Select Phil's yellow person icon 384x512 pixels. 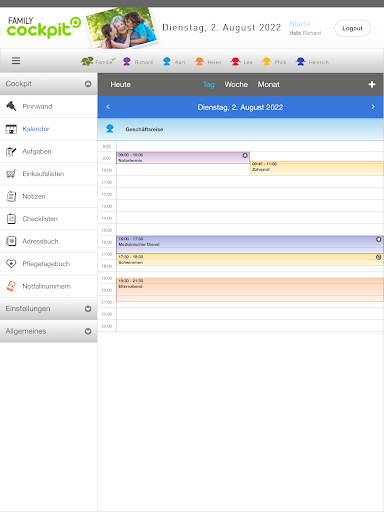(x=266, y=61)
